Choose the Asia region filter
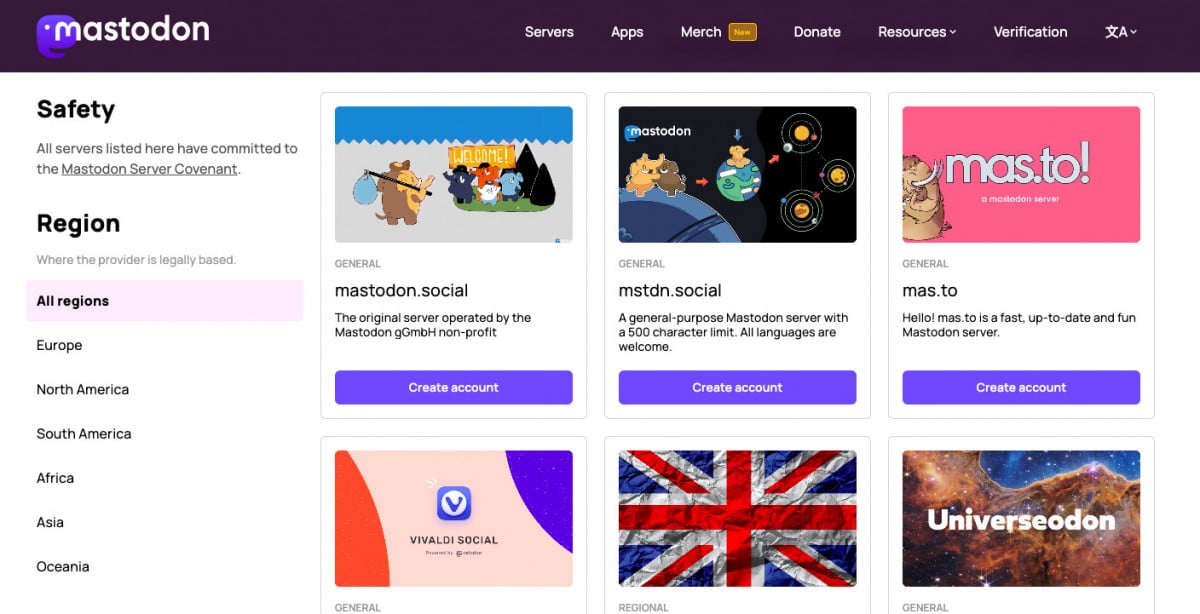The width and height of the screenshot is (1200, 614). click(50, 522)
